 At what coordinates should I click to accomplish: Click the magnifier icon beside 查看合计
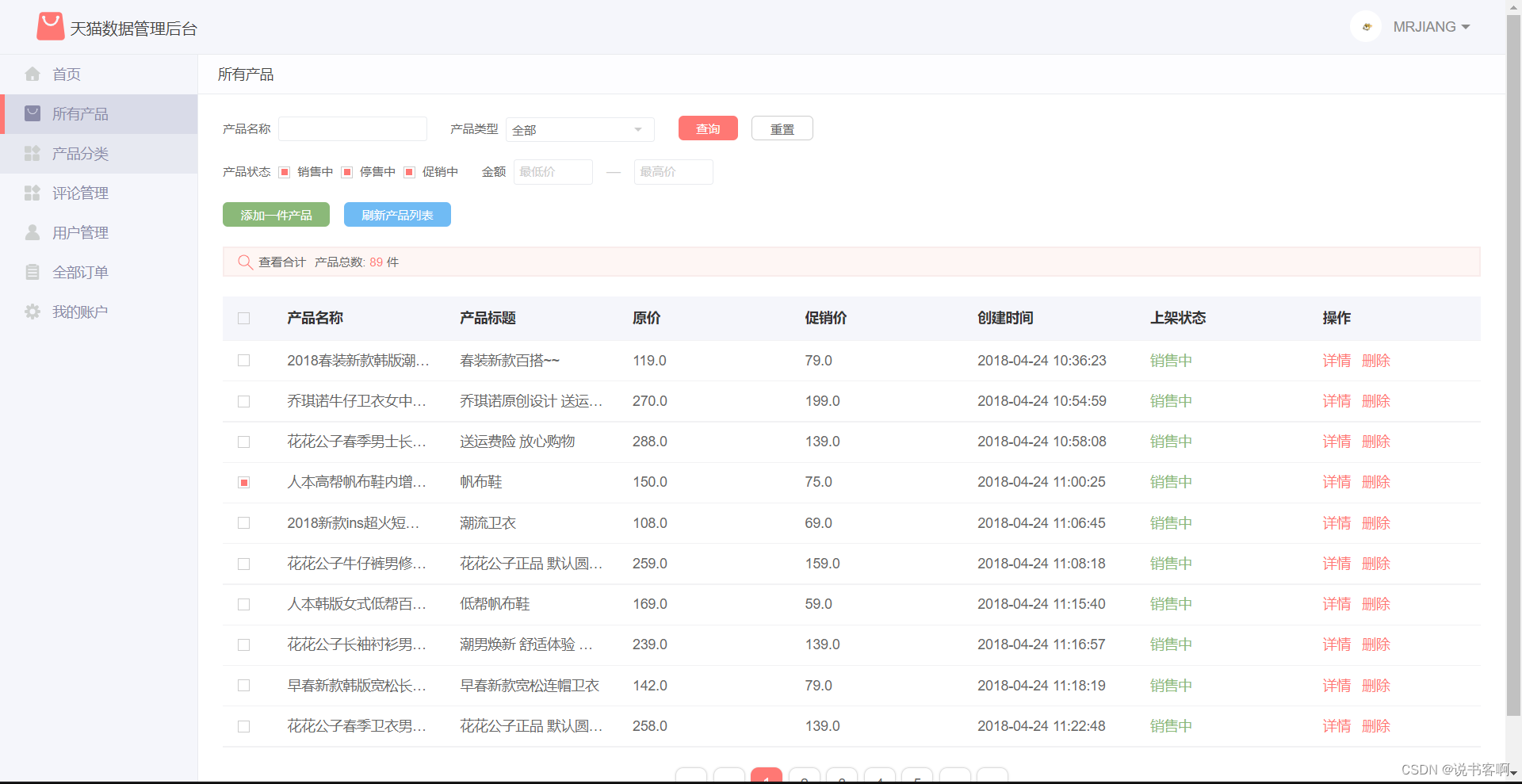click(x=246, y=262)
